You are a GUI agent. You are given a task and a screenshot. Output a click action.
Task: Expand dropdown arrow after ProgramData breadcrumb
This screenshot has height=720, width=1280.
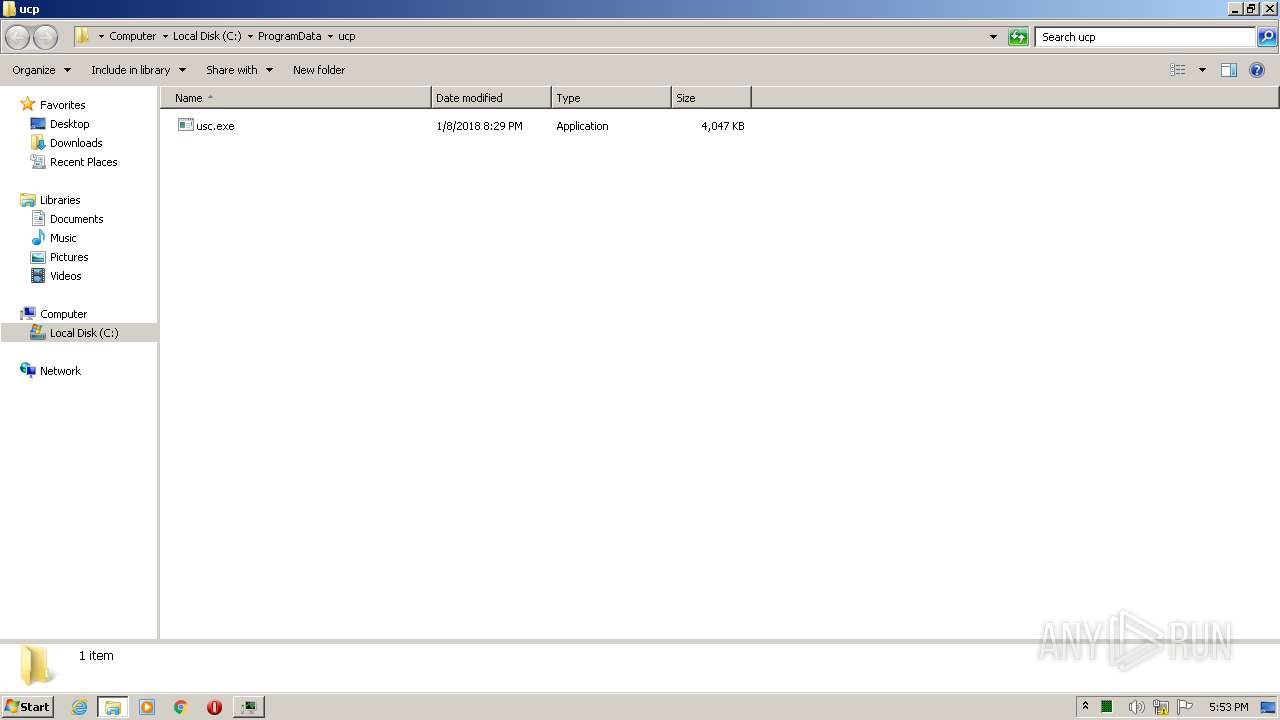(330, 36)
